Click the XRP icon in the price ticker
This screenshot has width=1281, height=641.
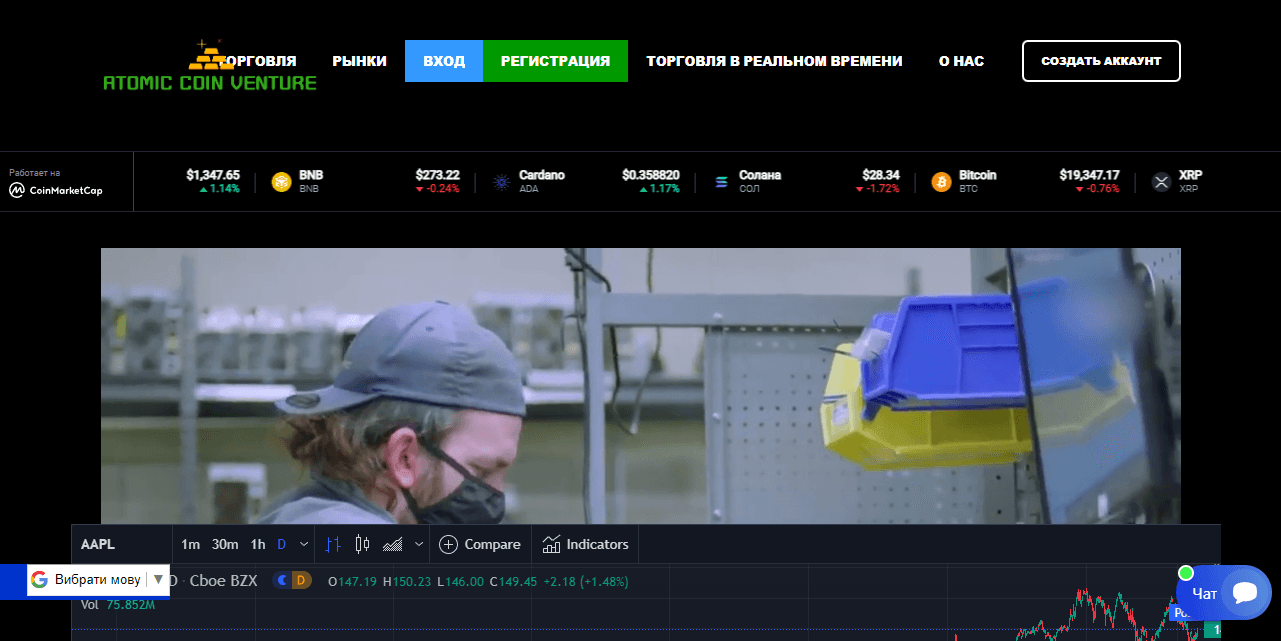point(1161,182)
